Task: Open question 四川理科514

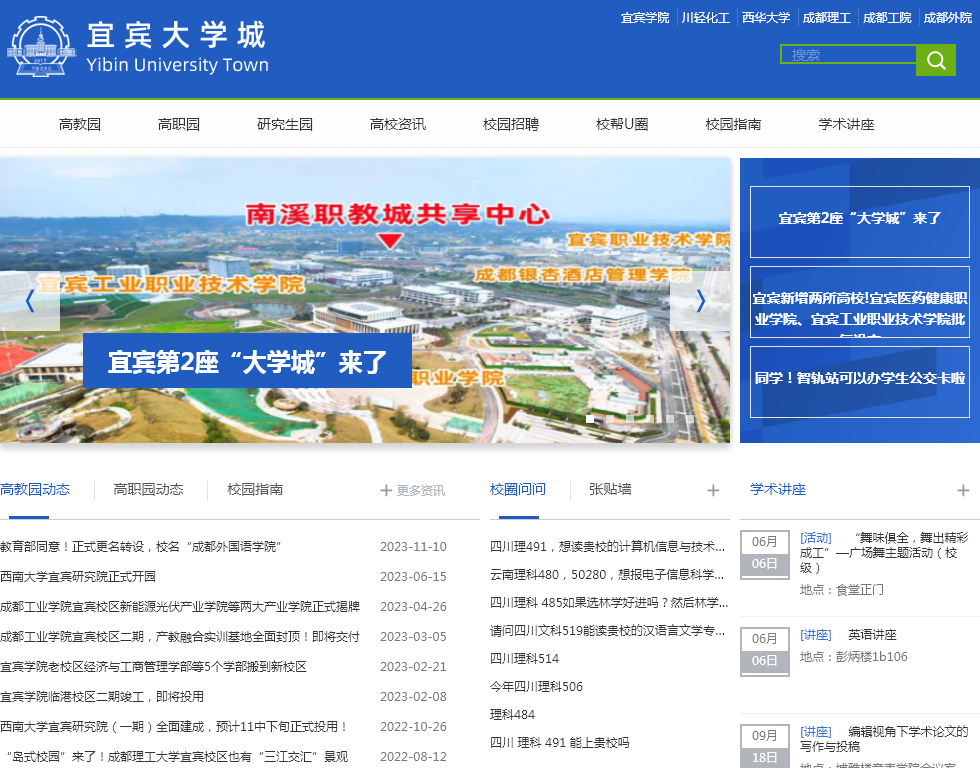Action: [524, 659]
